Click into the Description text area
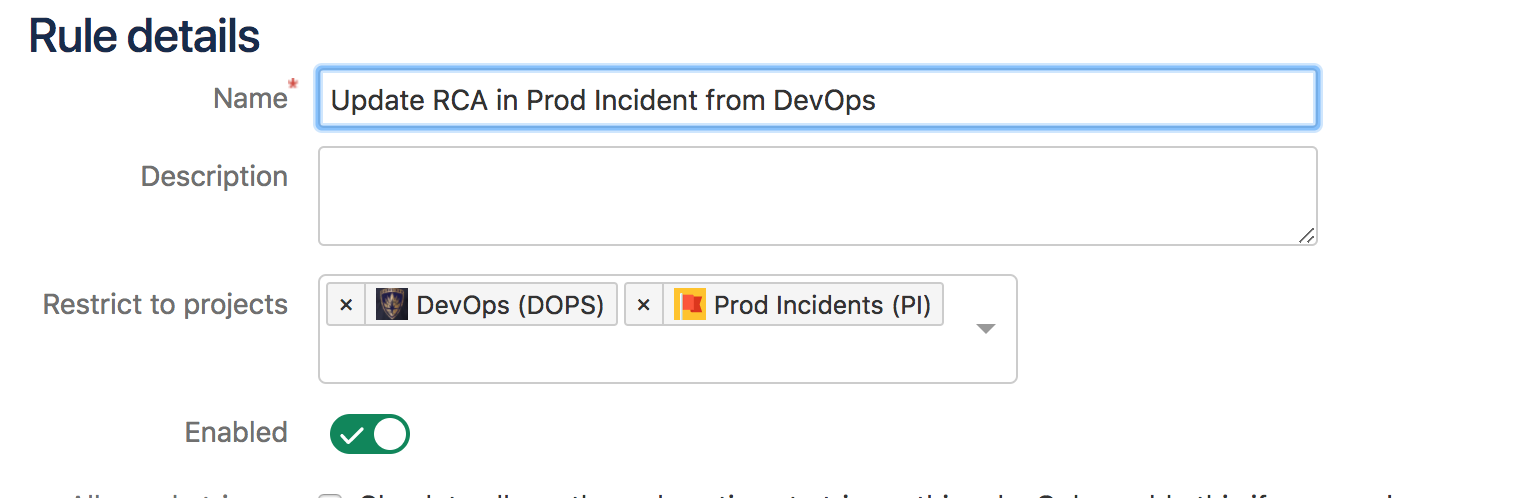 click(x=817, y=196)
